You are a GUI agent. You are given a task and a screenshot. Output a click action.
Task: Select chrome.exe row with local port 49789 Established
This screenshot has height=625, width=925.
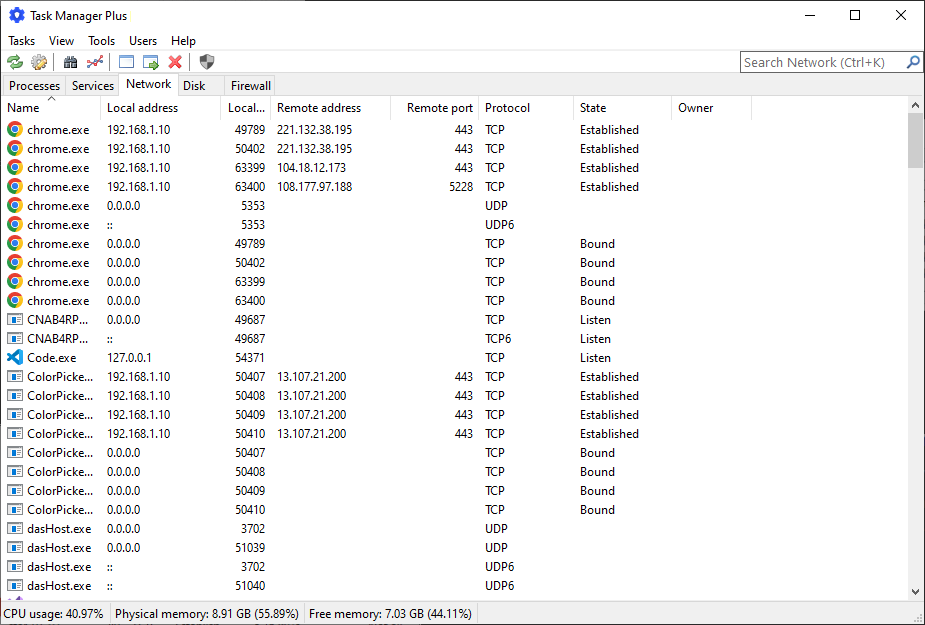[x=378, y=129]
